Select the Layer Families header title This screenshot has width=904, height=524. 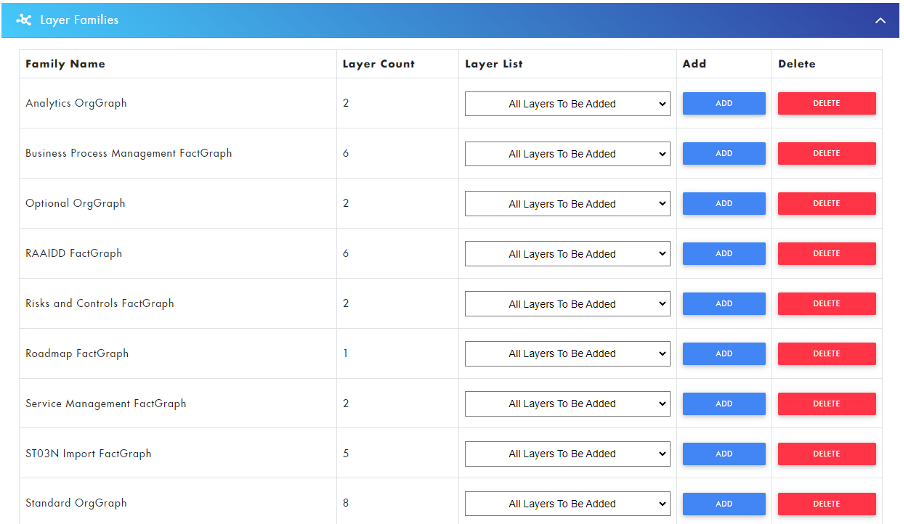click(79, 20)
